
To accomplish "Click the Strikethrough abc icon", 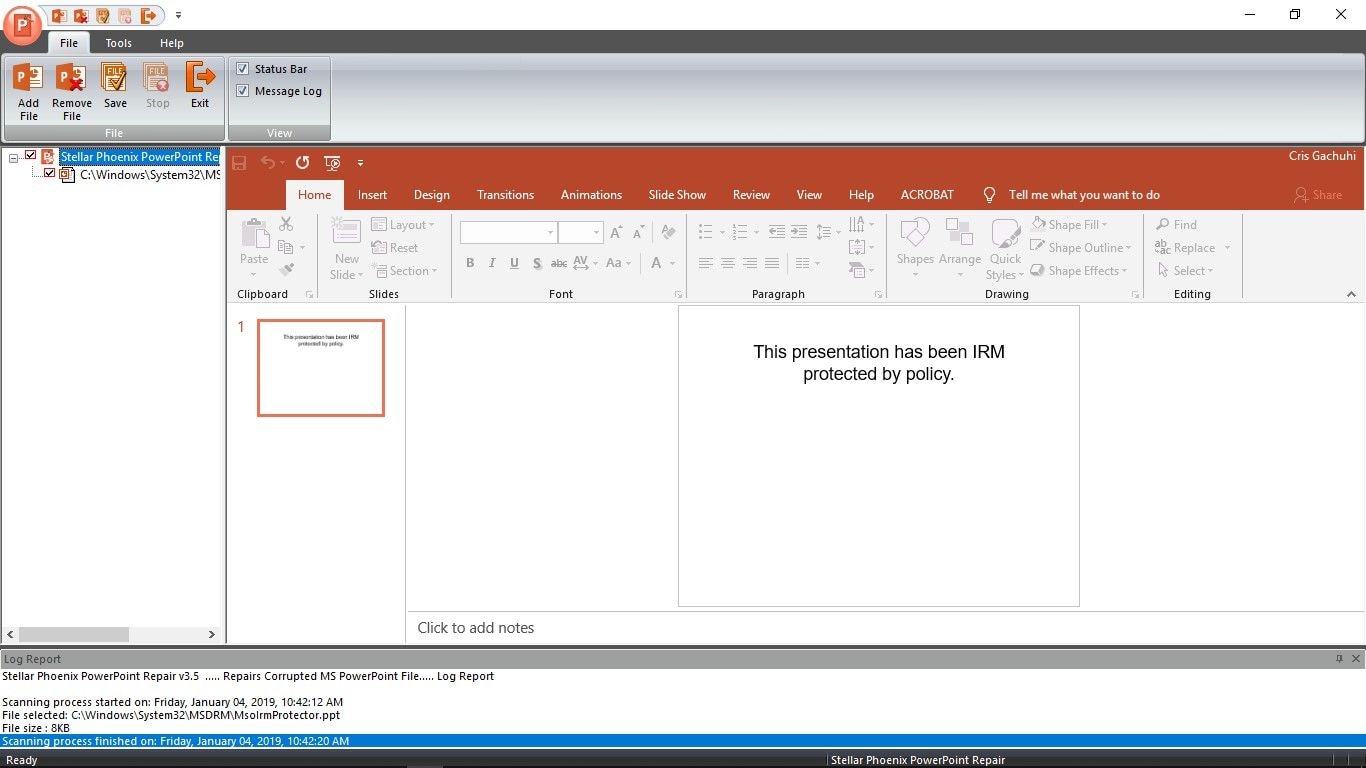I will pos(559,263).
